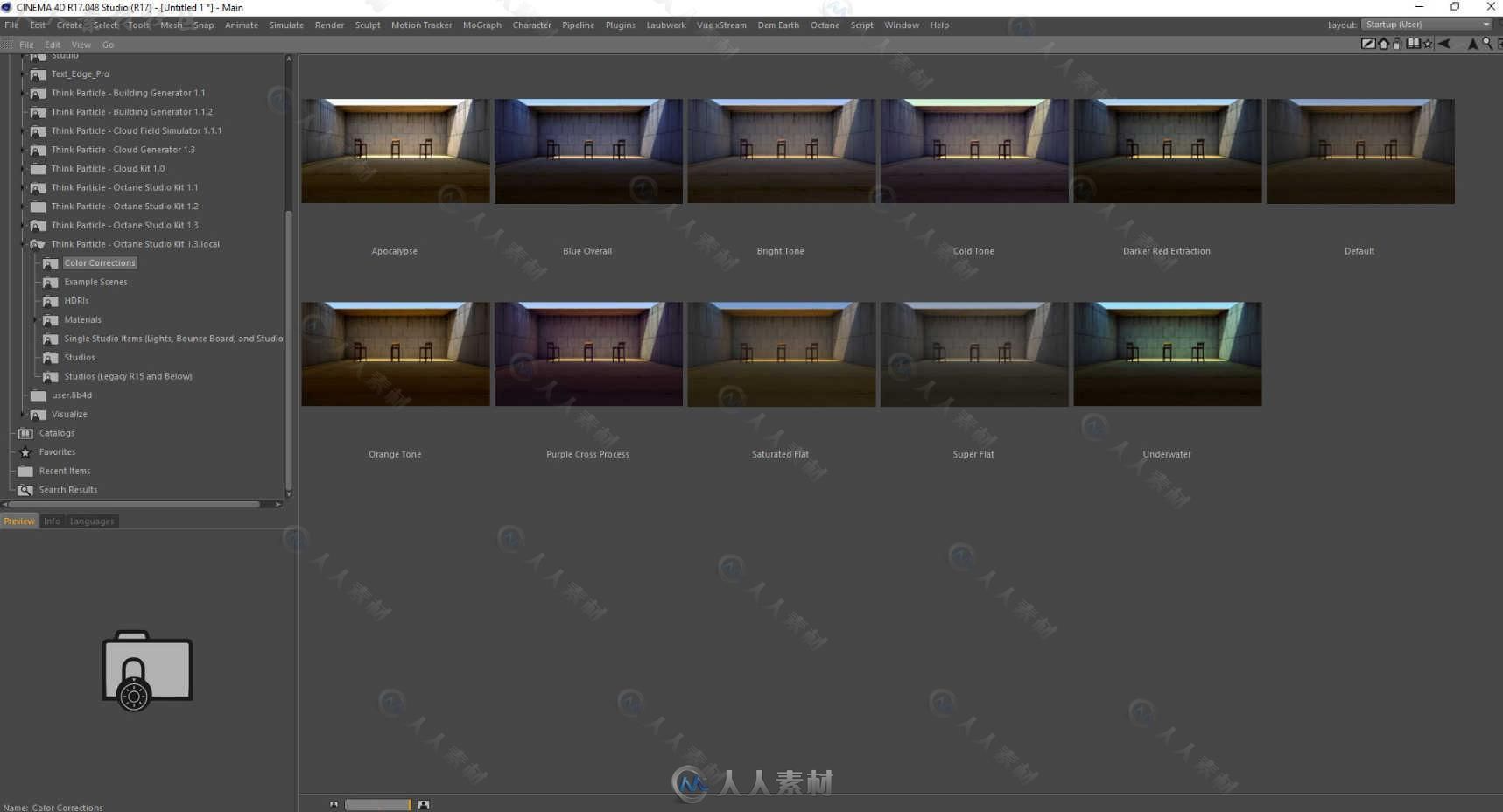Click the star favorites icon in toolbar
The image size is (1503, 812).
click(1428, 44)
